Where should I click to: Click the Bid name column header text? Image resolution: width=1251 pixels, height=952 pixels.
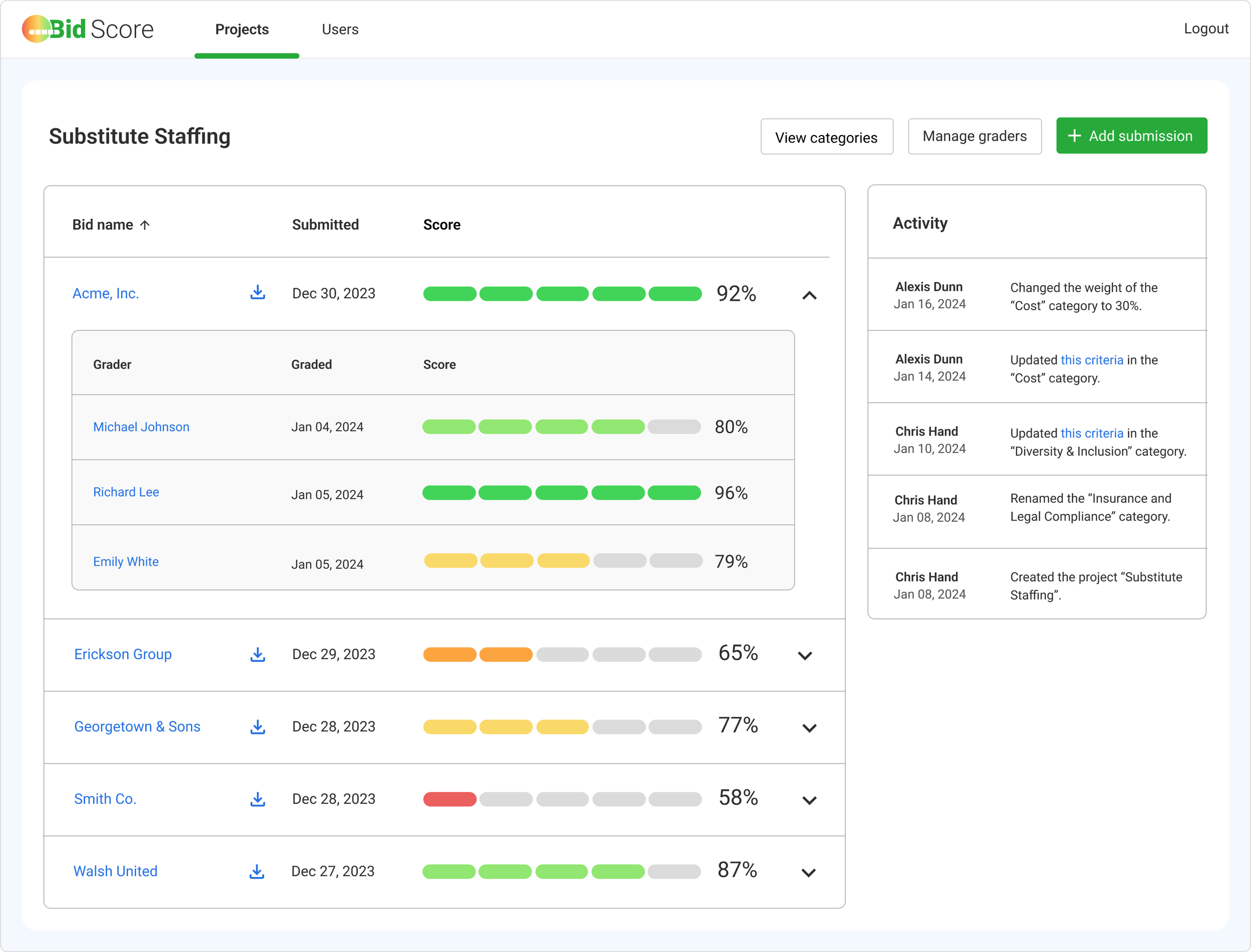tap(103, 225)
